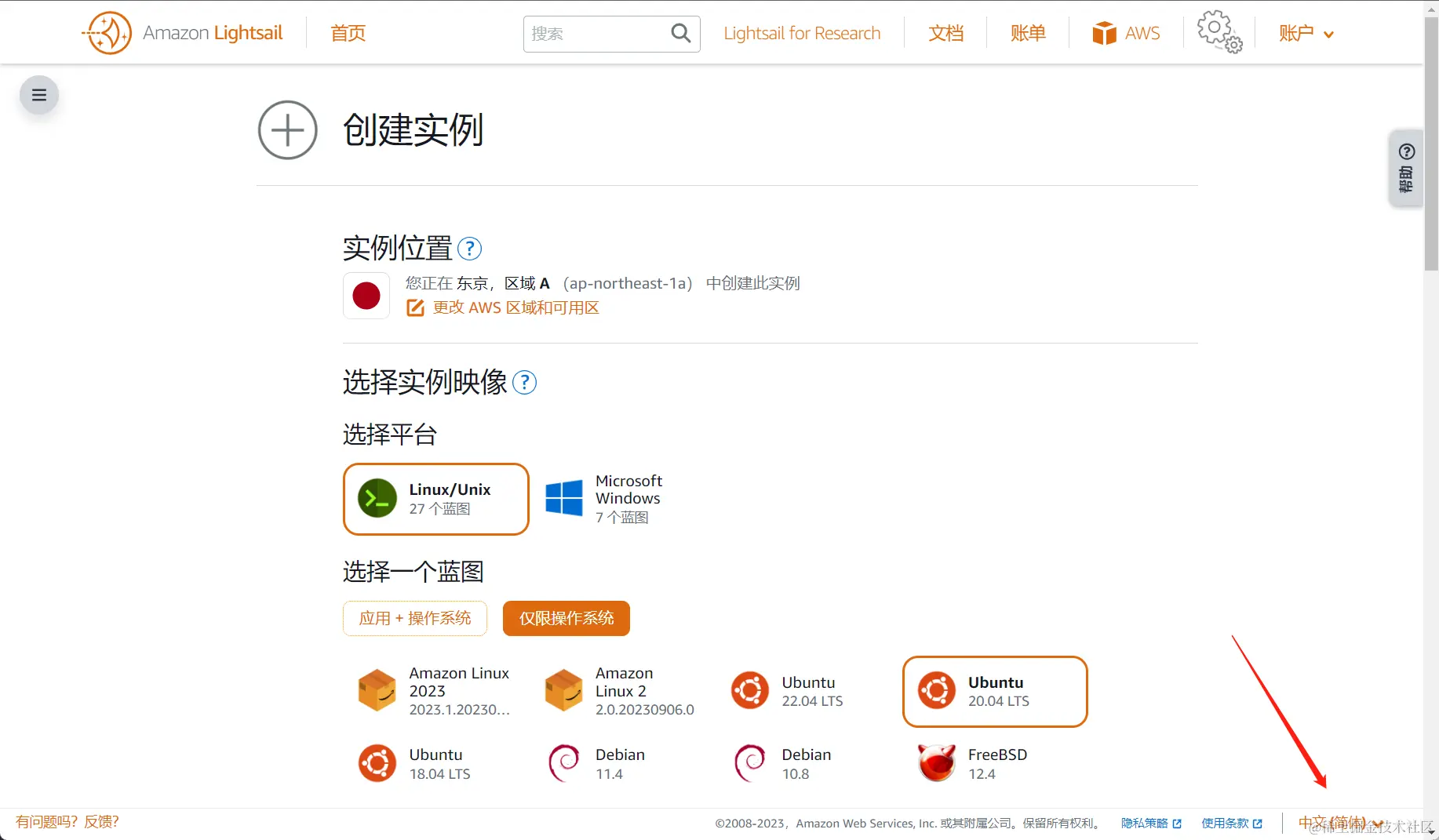Go to the 首页 home menu item

[x=348, y=33]
